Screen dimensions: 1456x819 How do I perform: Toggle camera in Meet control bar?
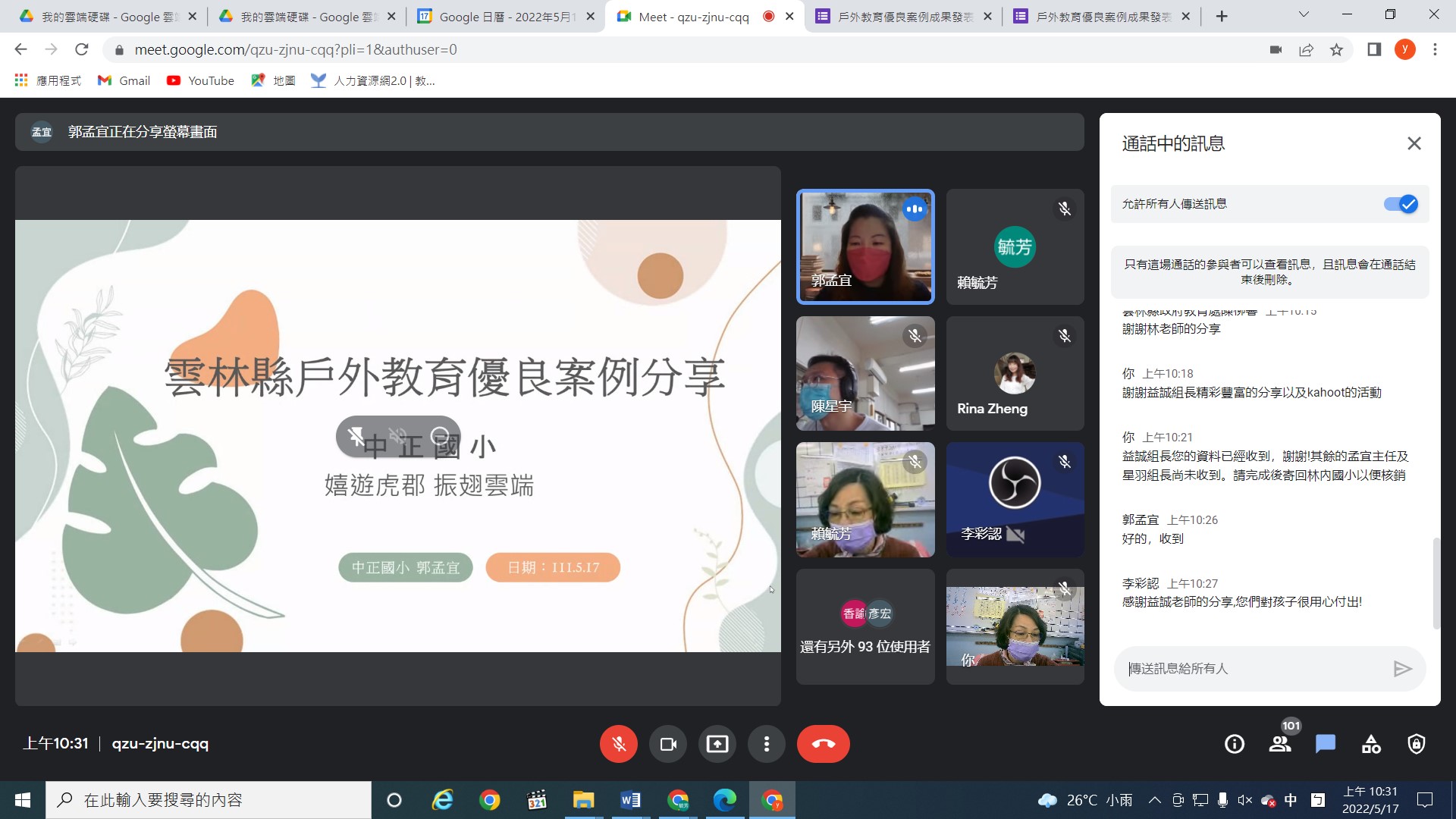tap(668, 744)
